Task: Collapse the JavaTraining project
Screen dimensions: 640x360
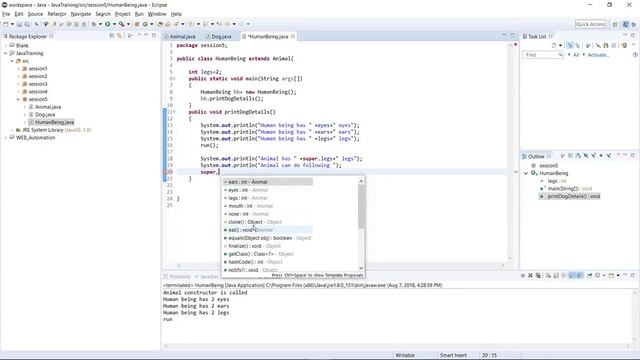Action: pyautogui.click(x=6, y=53)
